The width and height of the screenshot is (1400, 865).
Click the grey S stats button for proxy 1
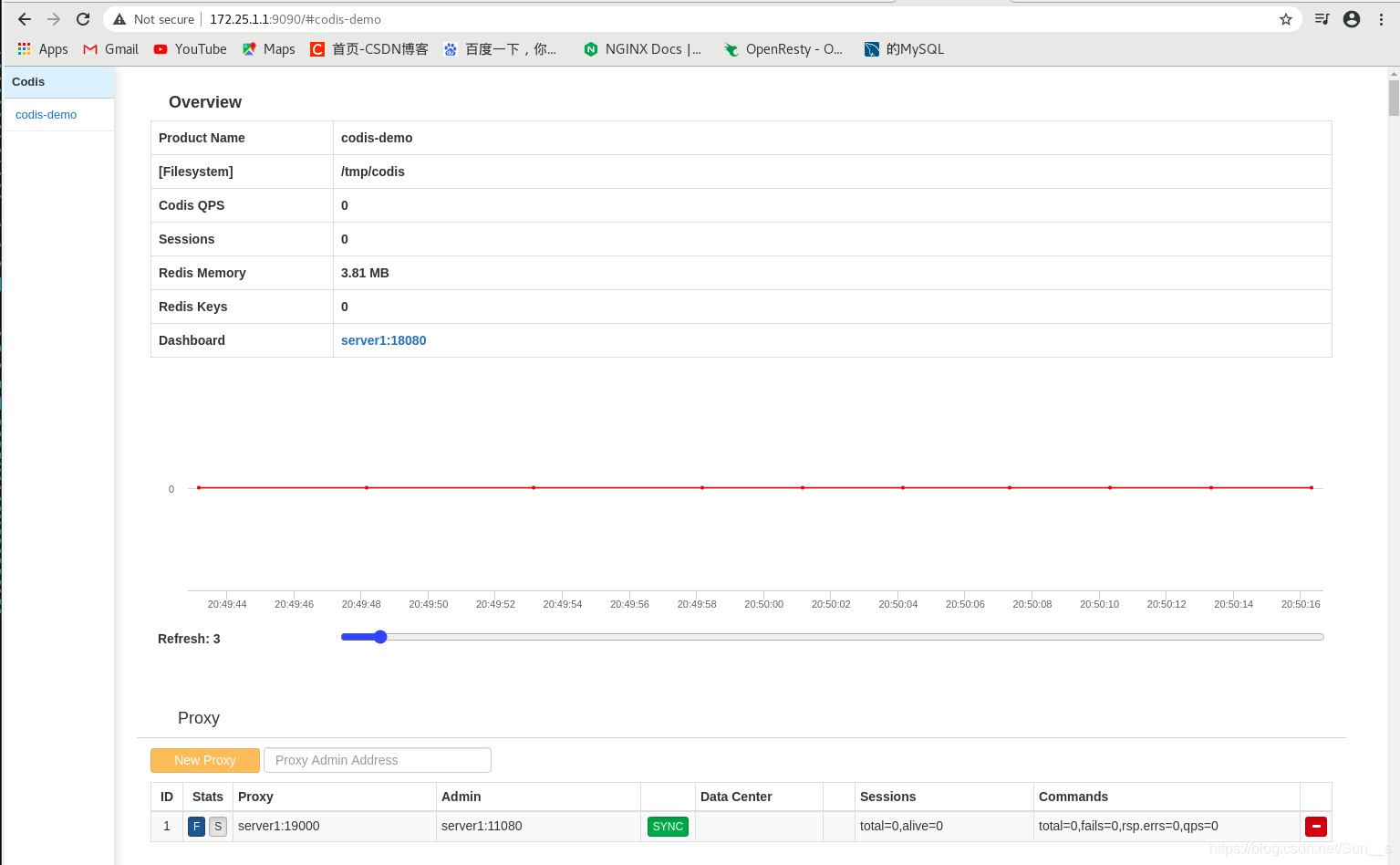point(218,827)
